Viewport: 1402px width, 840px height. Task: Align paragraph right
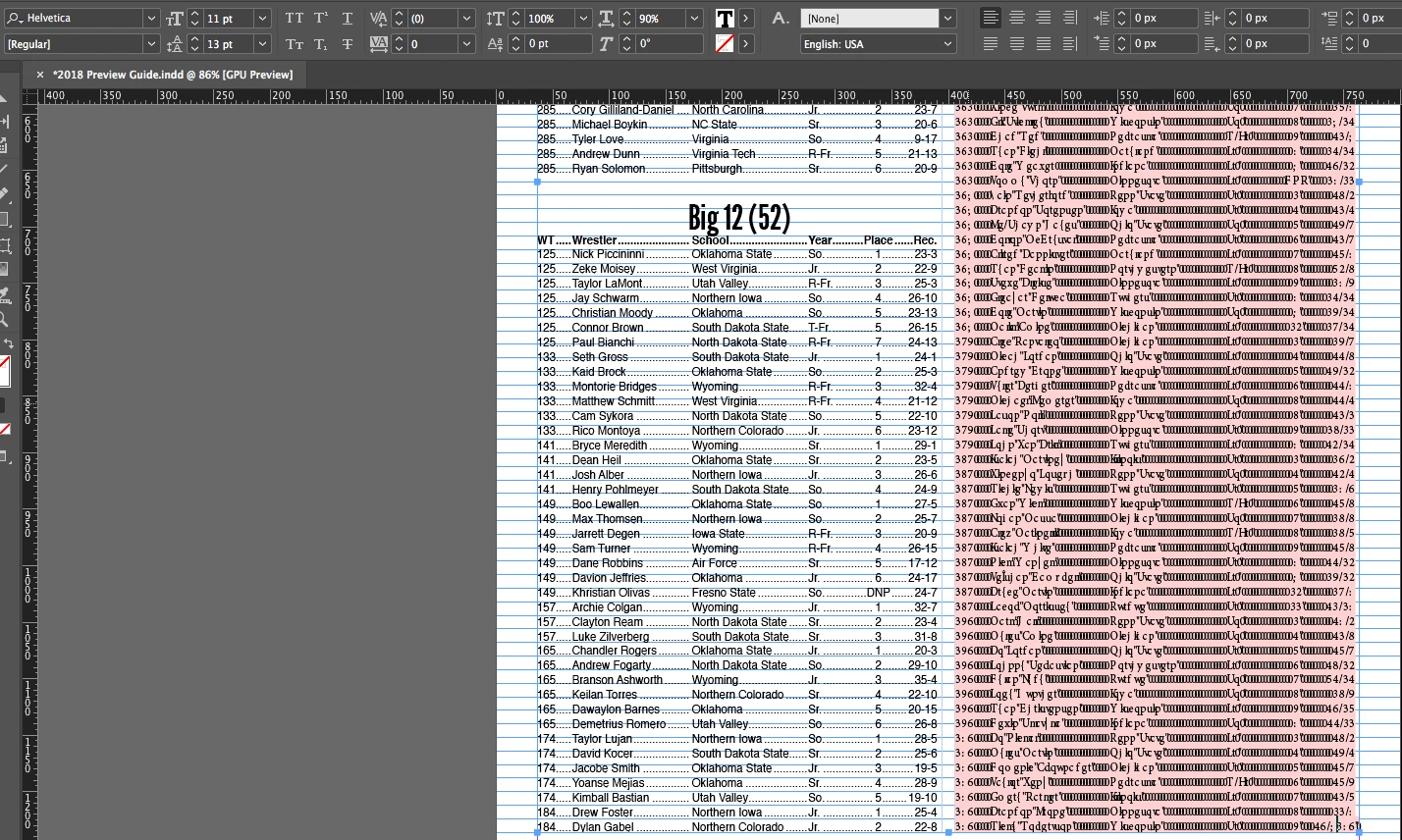tap(1044, 19)
